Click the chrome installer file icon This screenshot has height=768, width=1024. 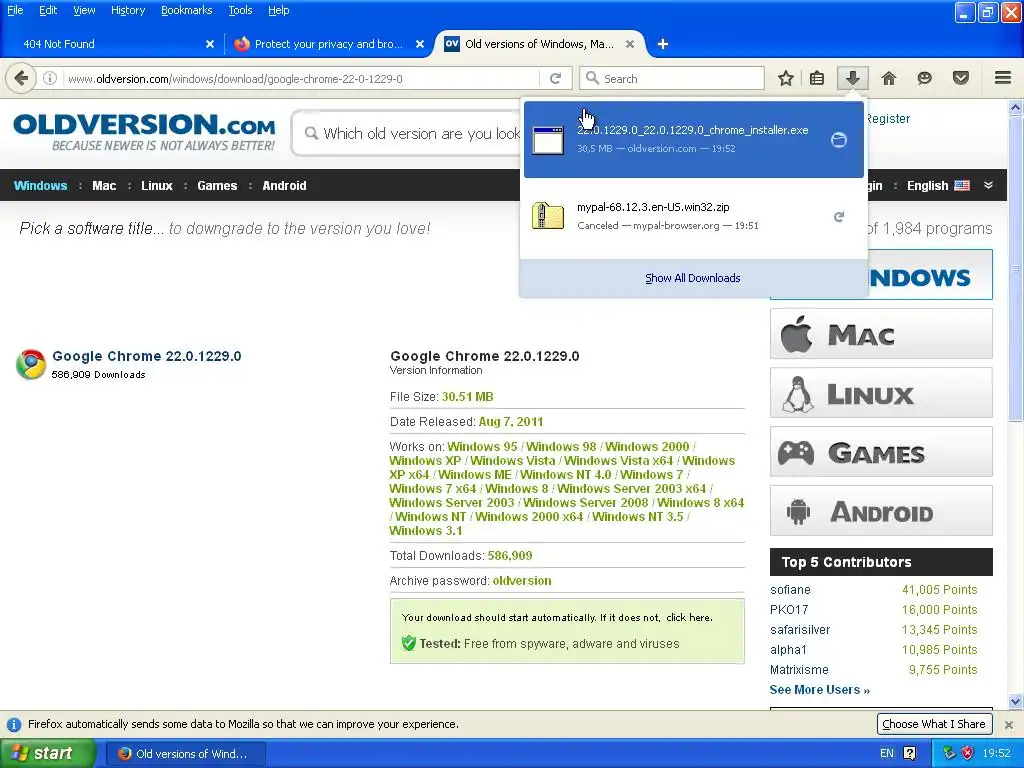point(548,140)
